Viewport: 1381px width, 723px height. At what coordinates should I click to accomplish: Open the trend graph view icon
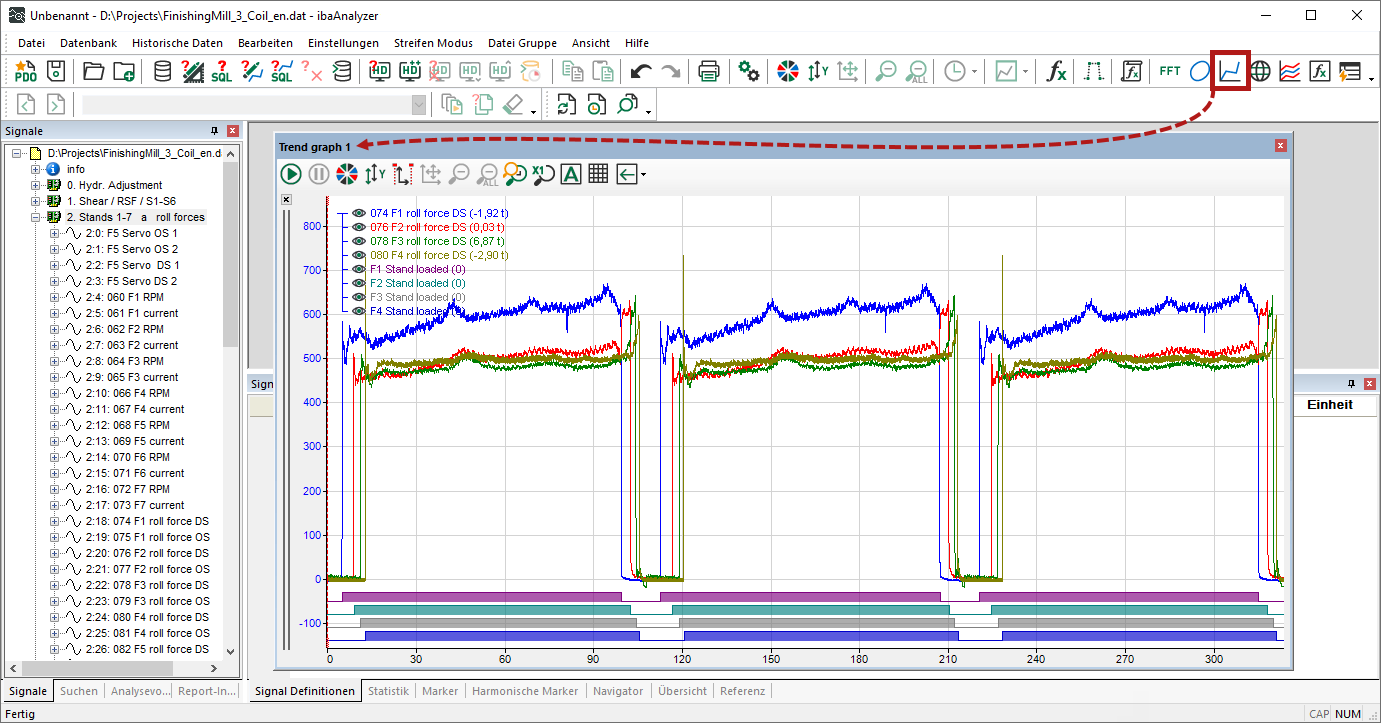[1230, 71]
